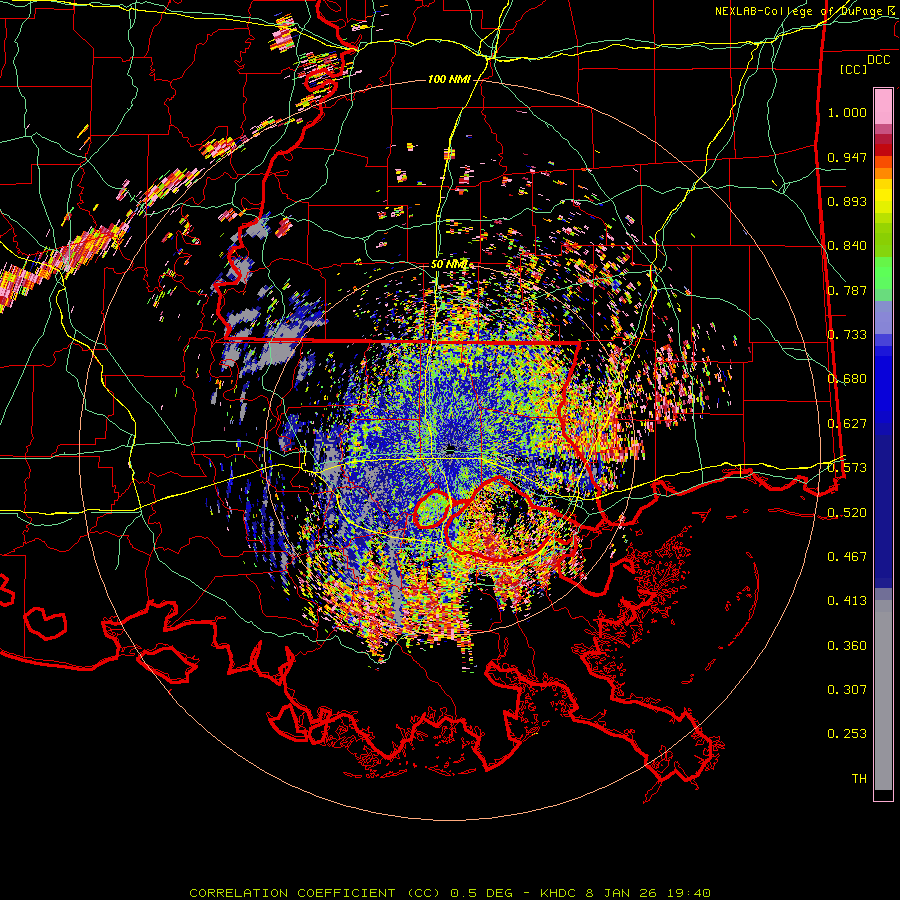900x900 pixels.
Task: Click the 100 NMI range ring label
Action: tap(449, 79)
